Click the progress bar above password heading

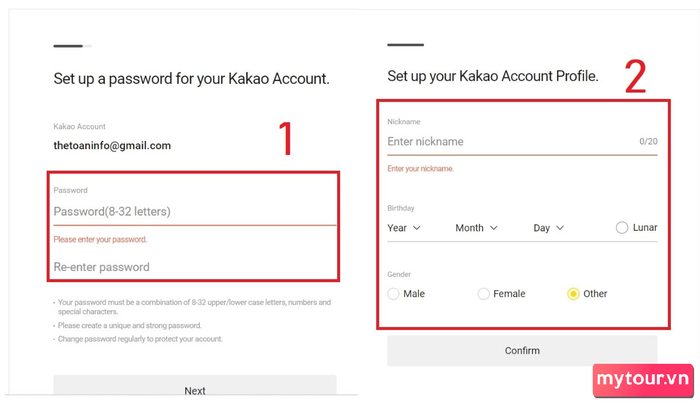click(72, 46)
